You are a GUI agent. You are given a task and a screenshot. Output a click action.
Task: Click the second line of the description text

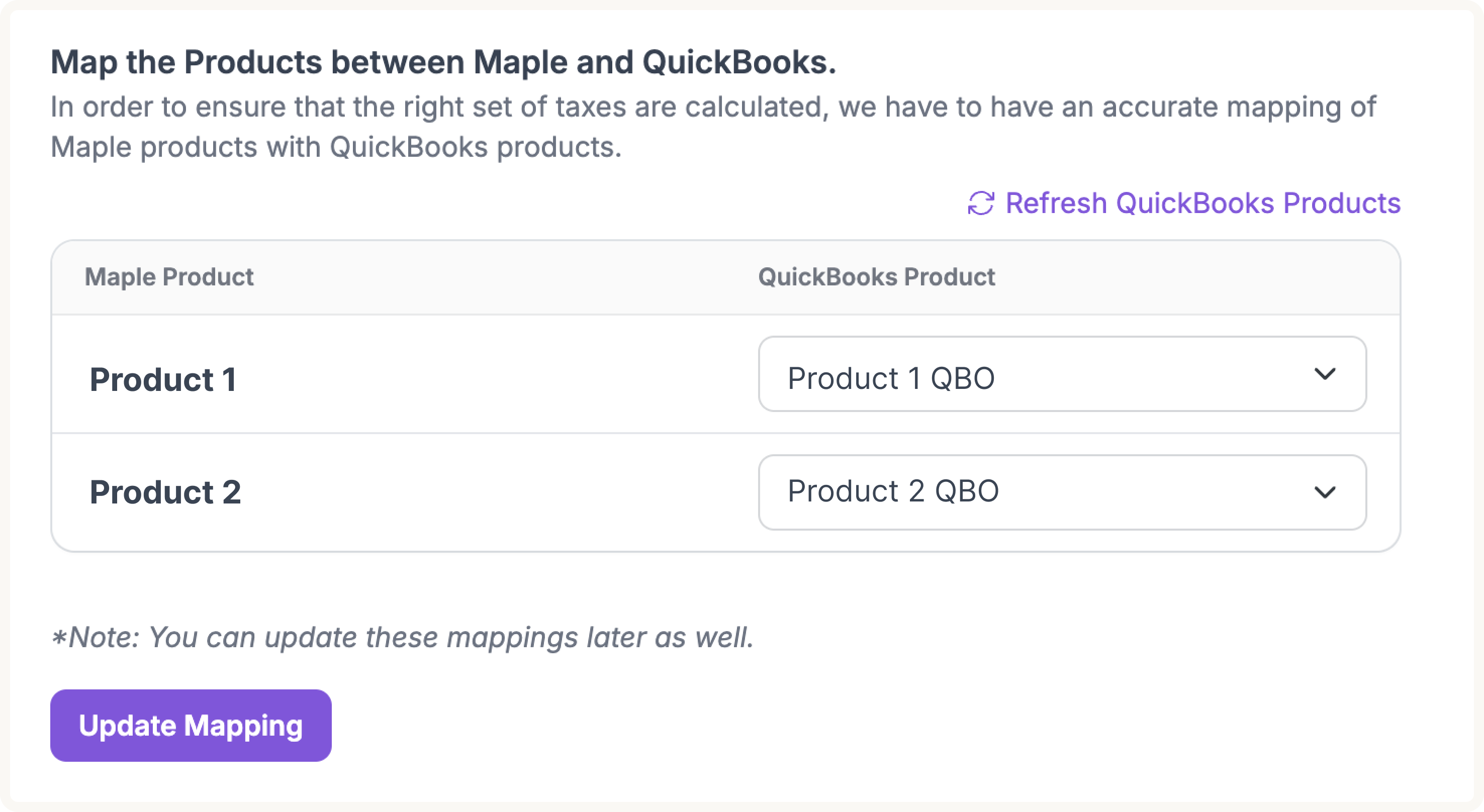(336, 147)
